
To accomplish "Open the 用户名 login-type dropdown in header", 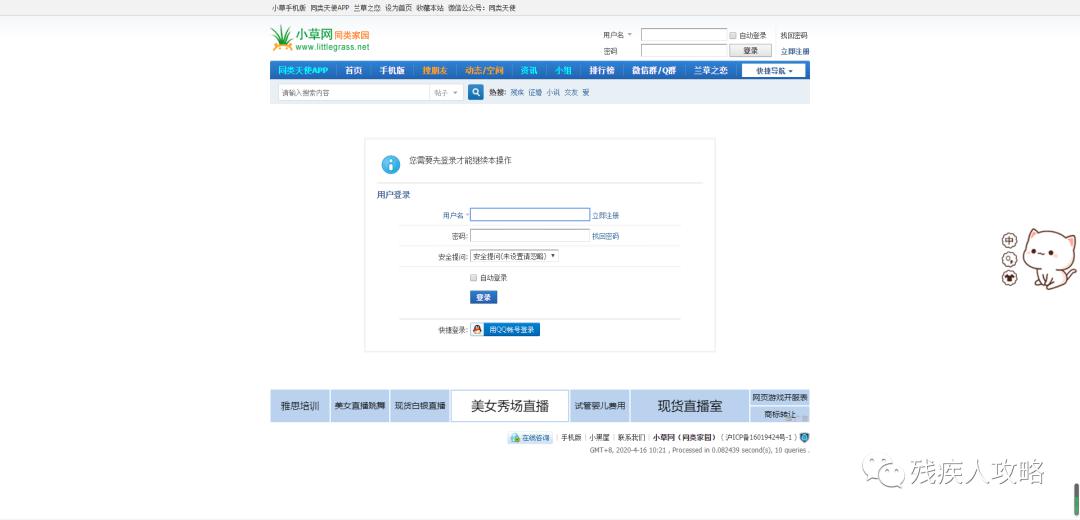I will (x=617, y=35).
